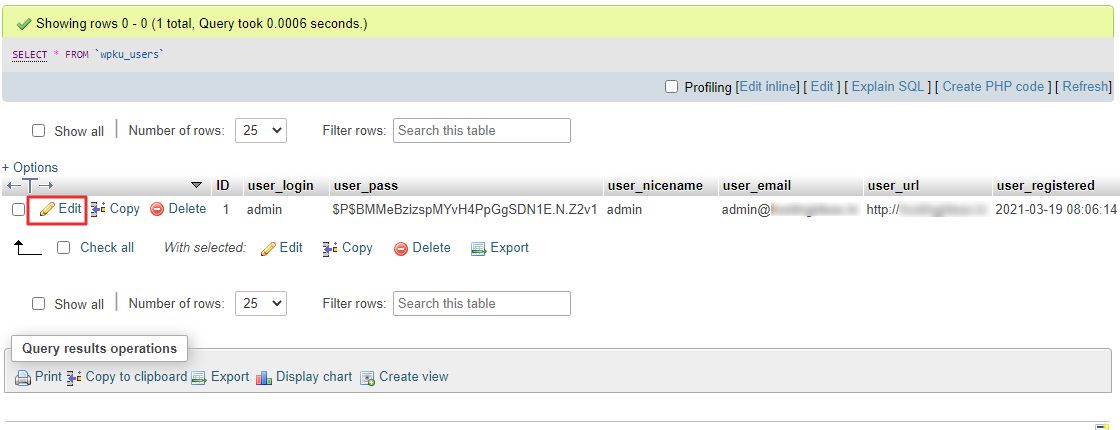This screenshot has width=1120, height=430.
Task: Enable the Profiling checkbox
Action: coord(671,86)
